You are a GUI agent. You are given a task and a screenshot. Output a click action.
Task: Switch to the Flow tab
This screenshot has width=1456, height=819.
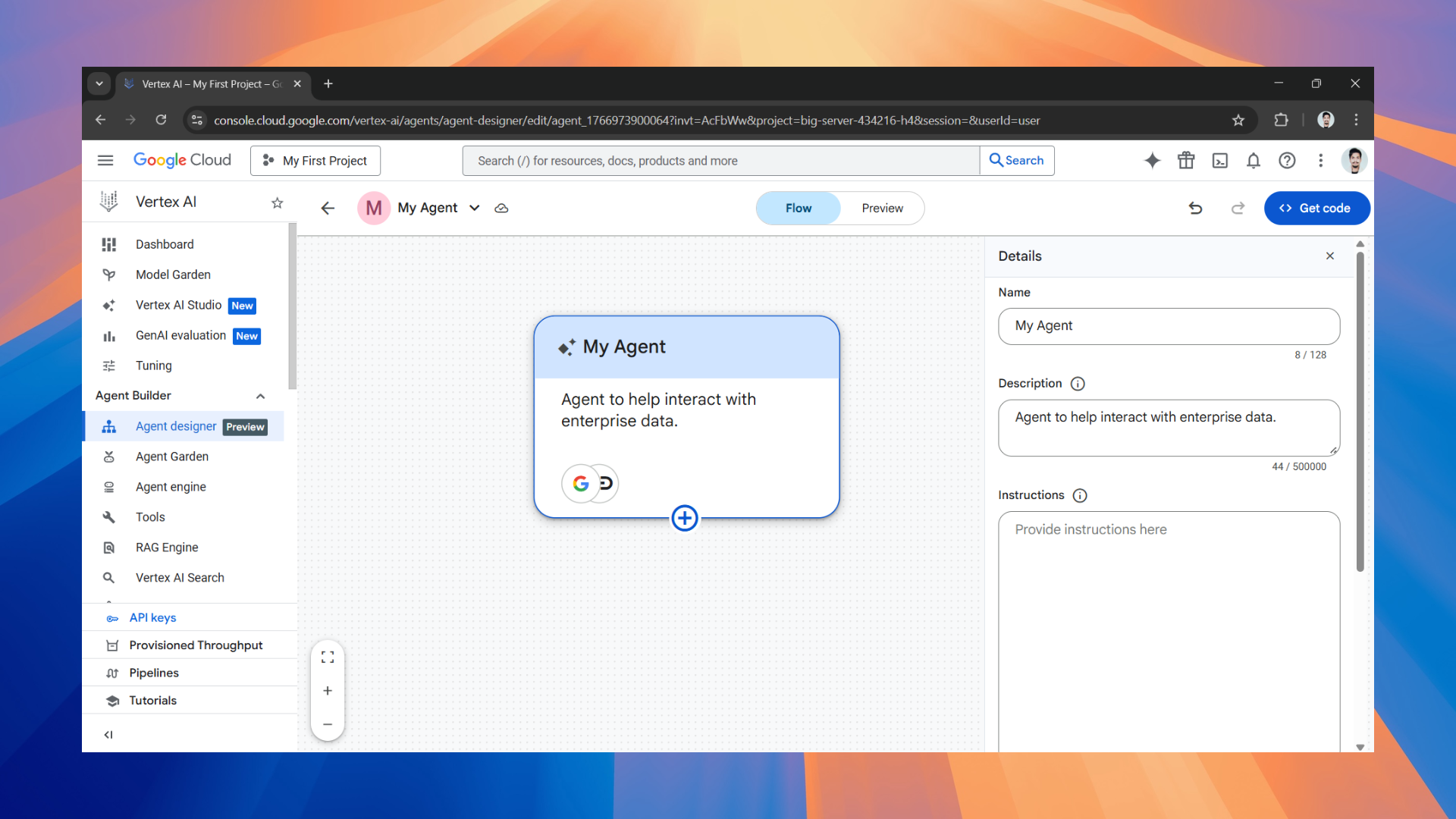(798, 208)
